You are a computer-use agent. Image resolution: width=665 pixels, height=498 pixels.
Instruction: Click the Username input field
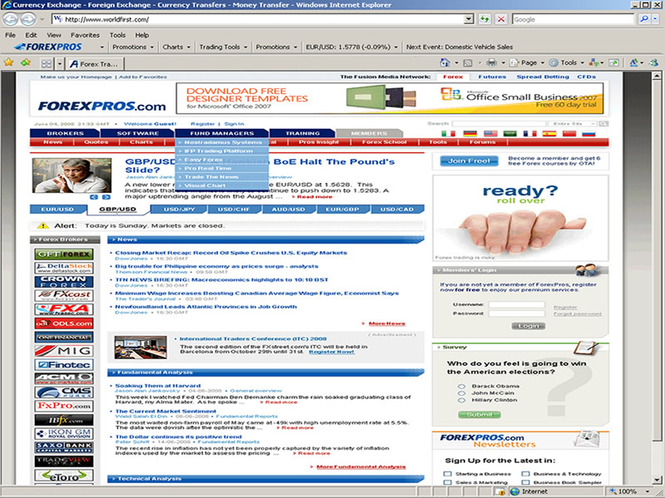click(x=517, y=305)
